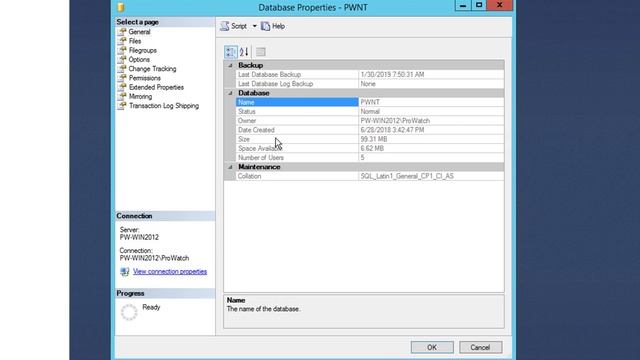Screen dimensions: 640x360
Task: Select the Owner property row
Action: (x=370, y=121)
